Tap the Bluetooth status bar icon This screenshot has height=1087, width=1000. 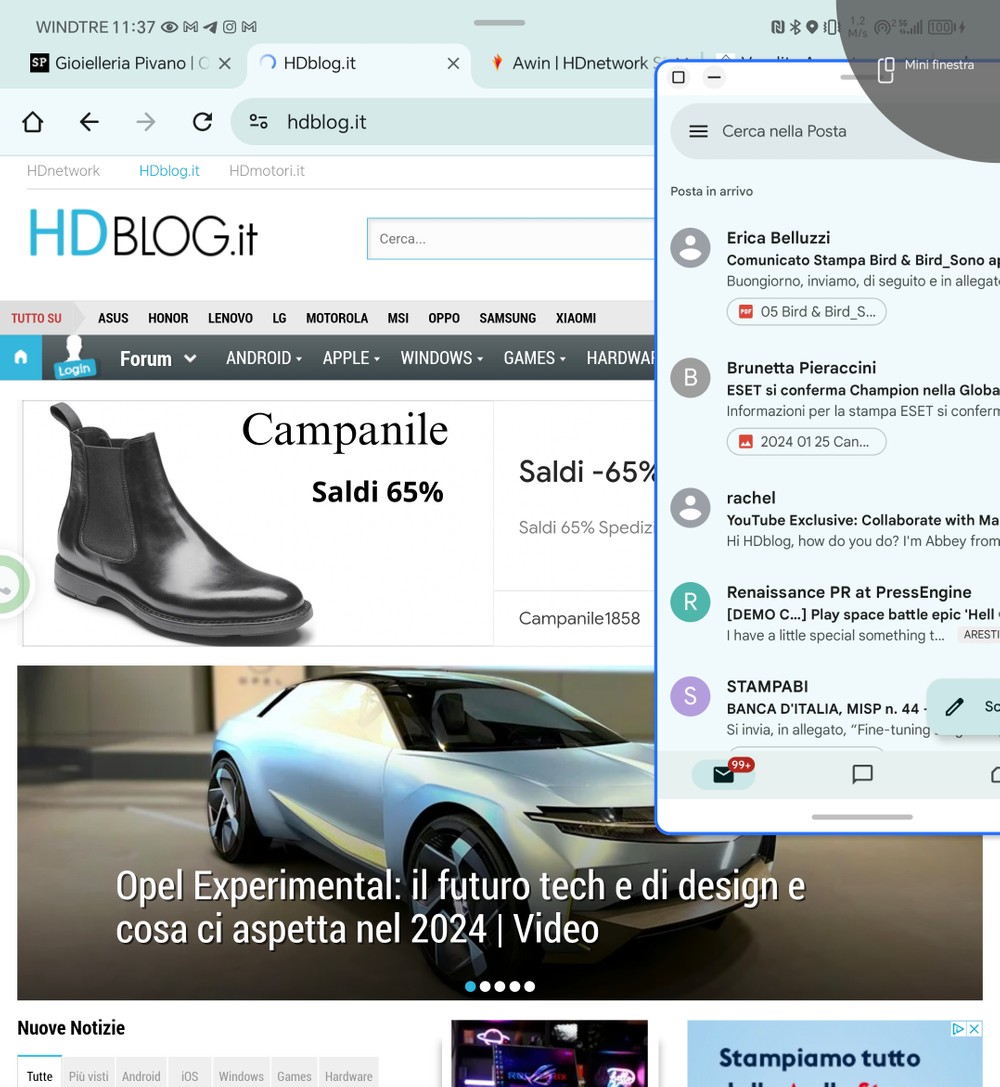[x=795, y=27]
